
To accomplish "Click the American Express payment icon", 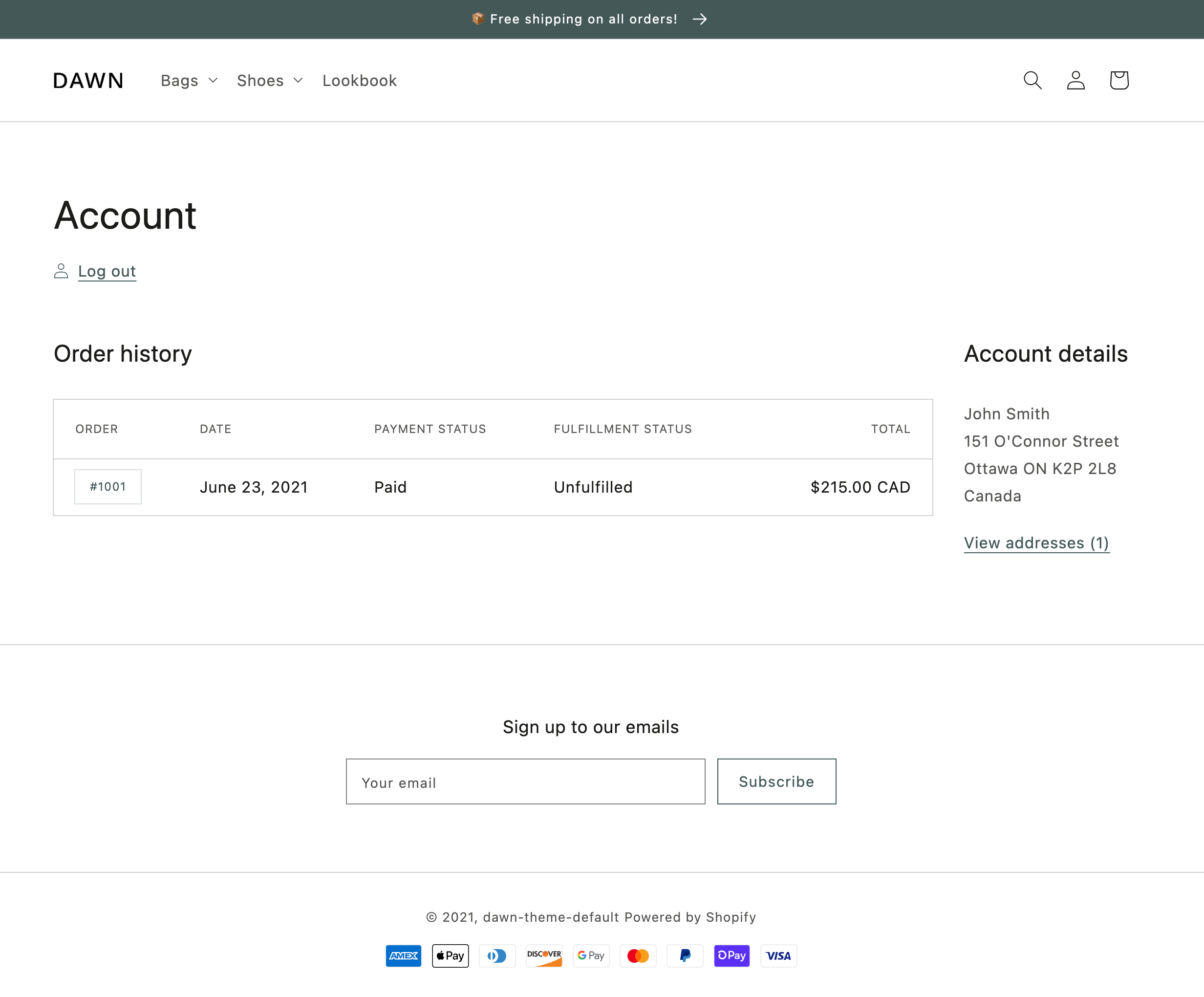I will pos(403,956).
